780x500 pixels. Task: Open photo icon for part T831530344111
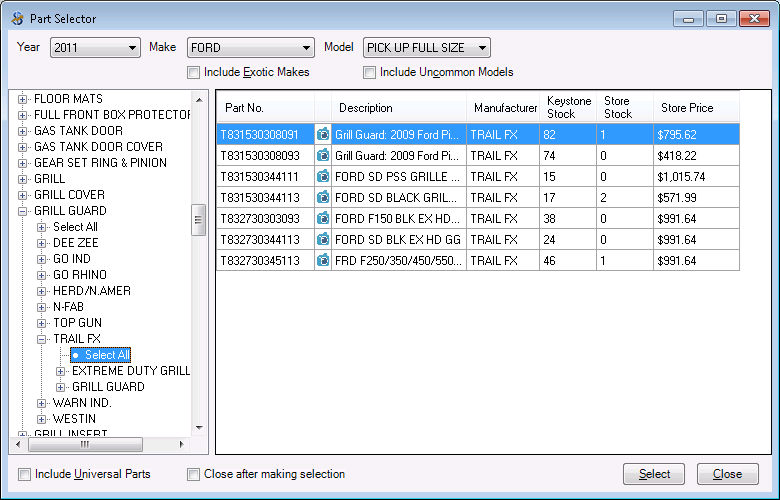tap(323, 176)
